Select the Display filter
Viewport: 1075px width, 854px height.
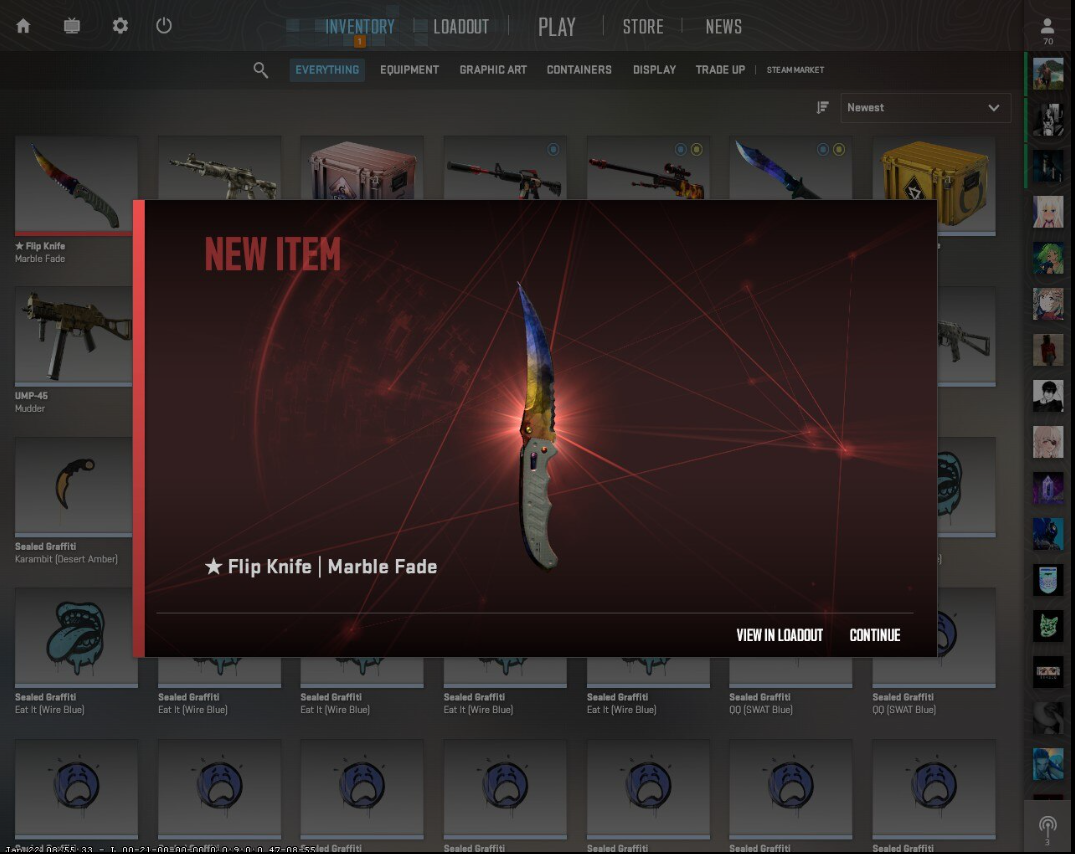coord(654,70)
